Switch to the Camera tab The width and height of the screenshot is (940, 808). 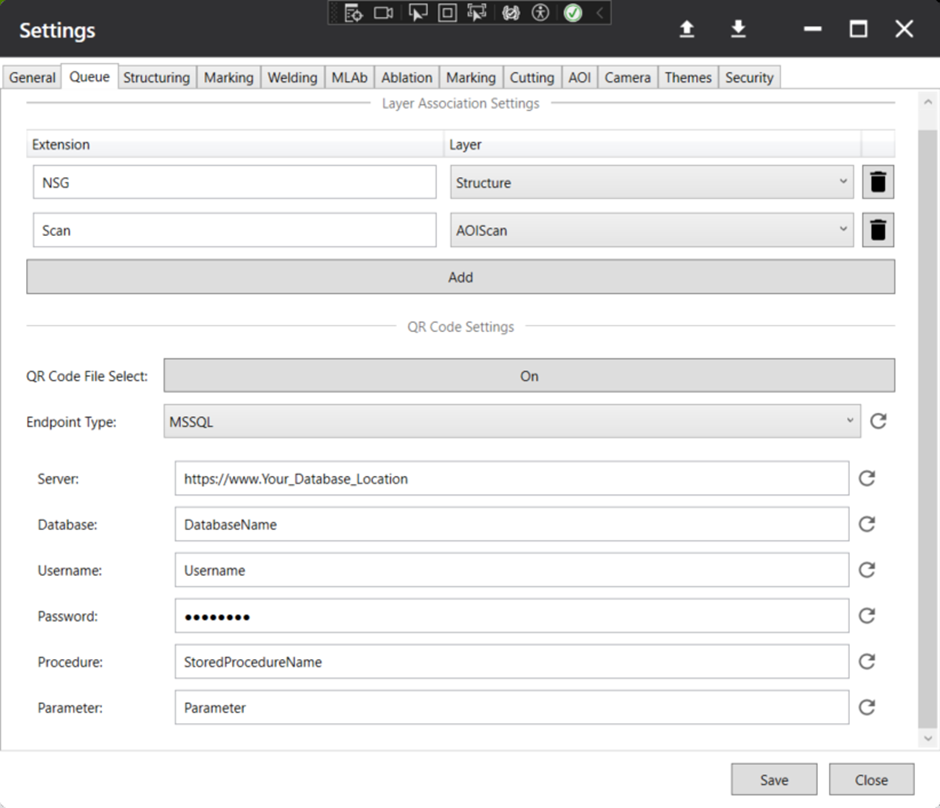click(x=628, y=77)
